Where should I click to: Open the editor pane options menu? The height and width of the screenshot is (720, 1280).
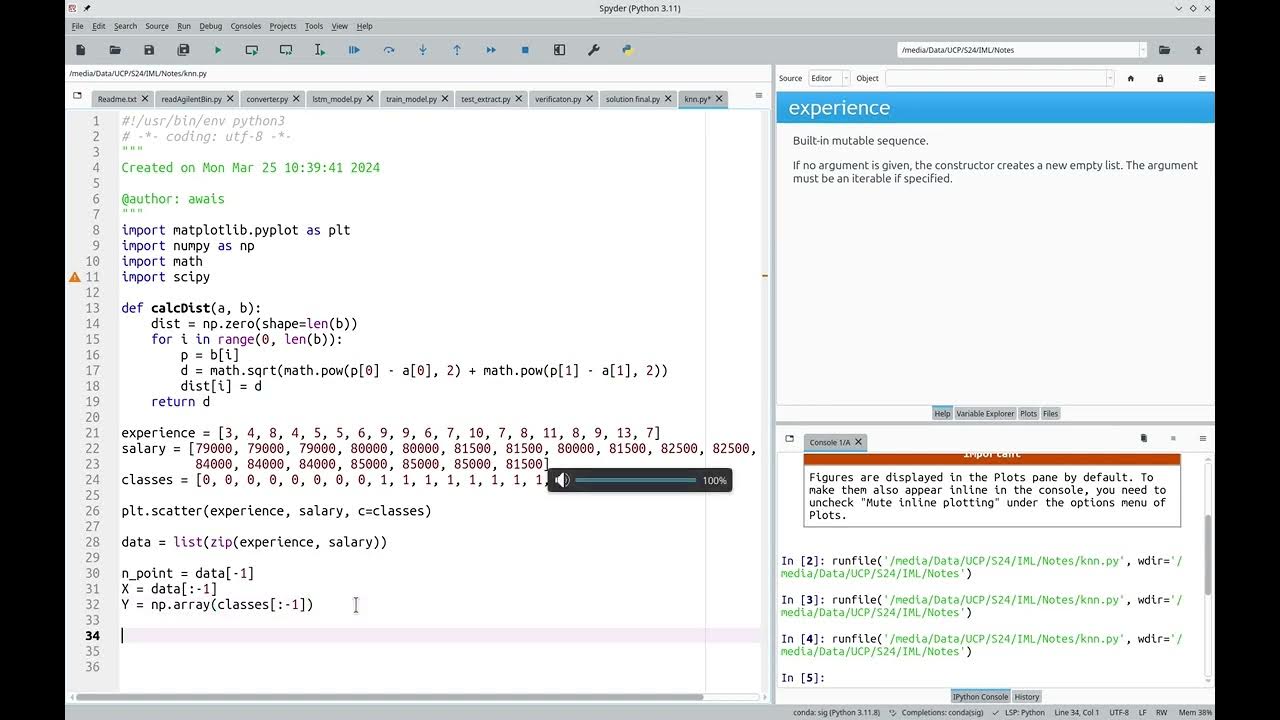coord(759,96)
